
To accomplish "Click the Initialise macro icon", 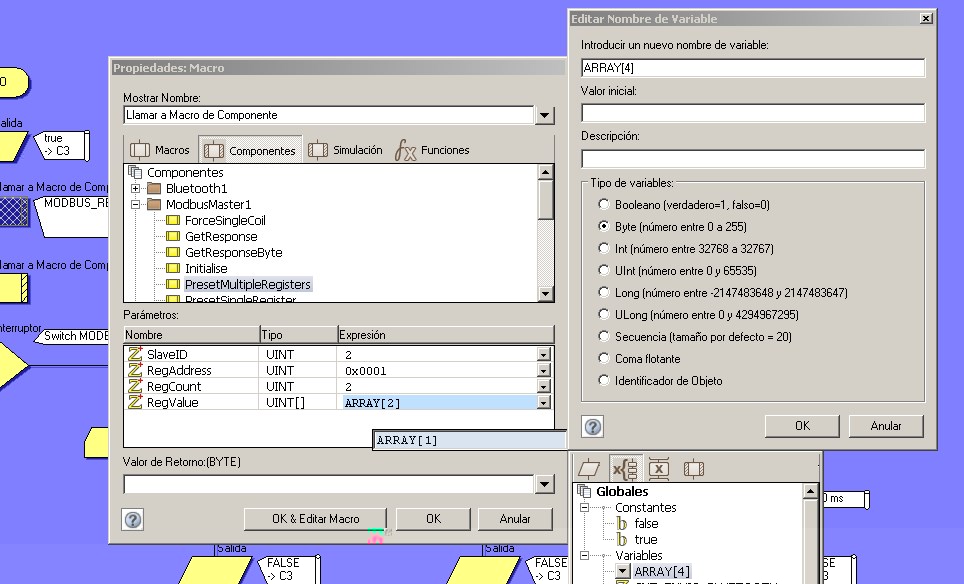I will coord(173,268).
